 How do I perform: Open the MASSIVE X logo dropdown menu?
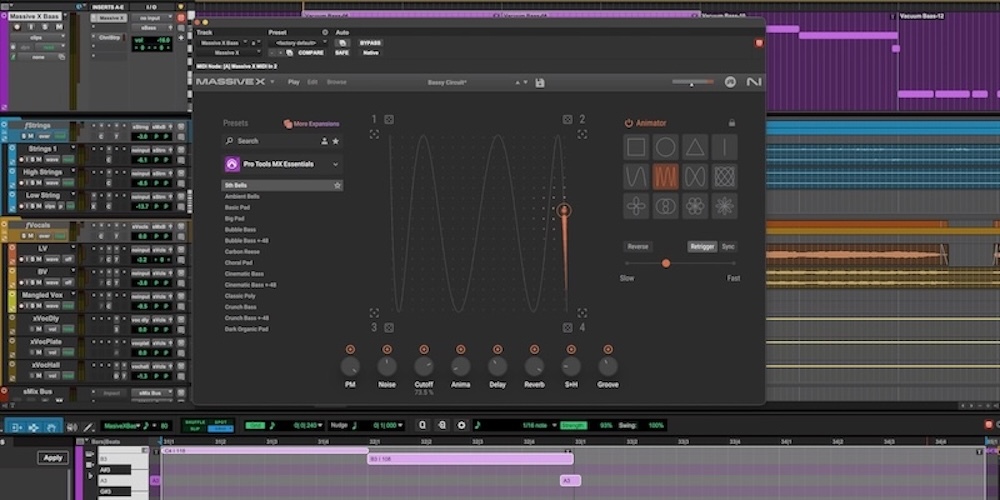(272, 82)
